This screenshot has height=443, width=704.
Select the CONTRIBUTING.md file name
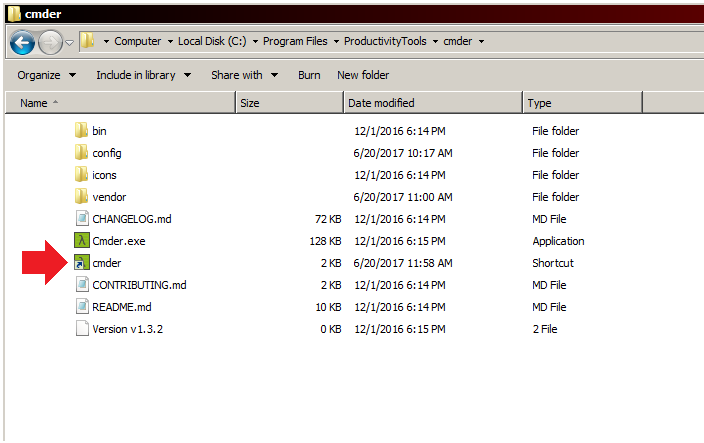[139, 285]
